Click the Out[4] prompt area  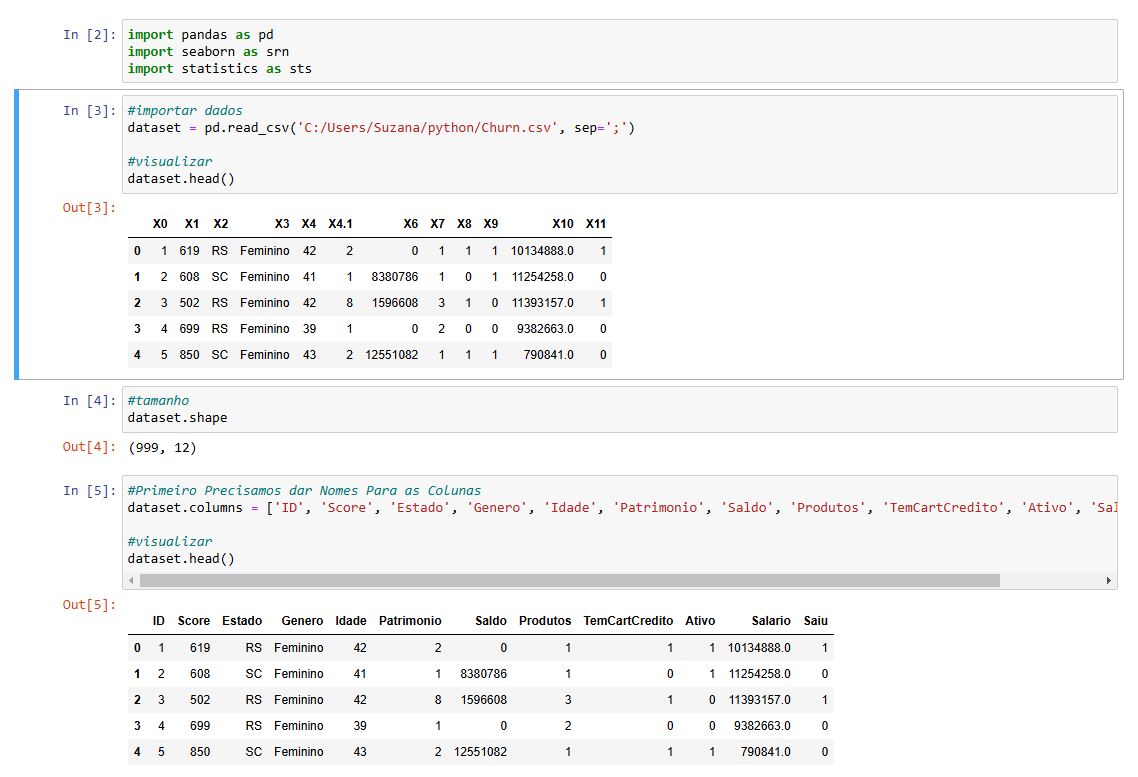click(89, 447)
